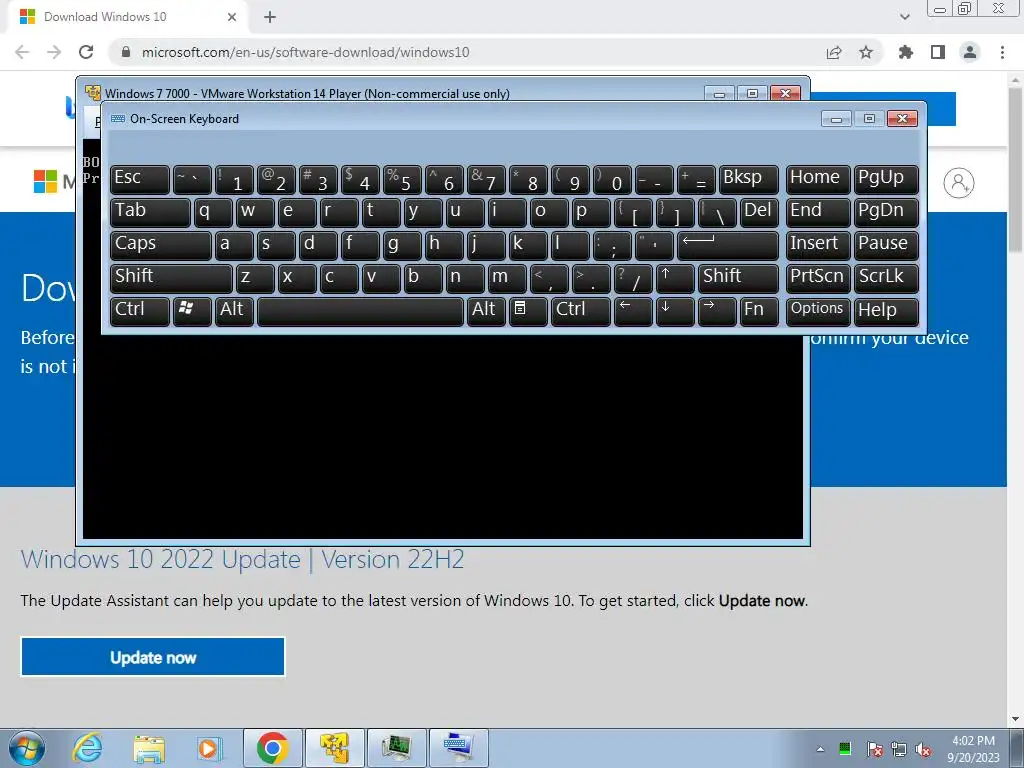Toggle the left Alt key
This screenshot has height=768, width=1024.
tap(234, 310)
